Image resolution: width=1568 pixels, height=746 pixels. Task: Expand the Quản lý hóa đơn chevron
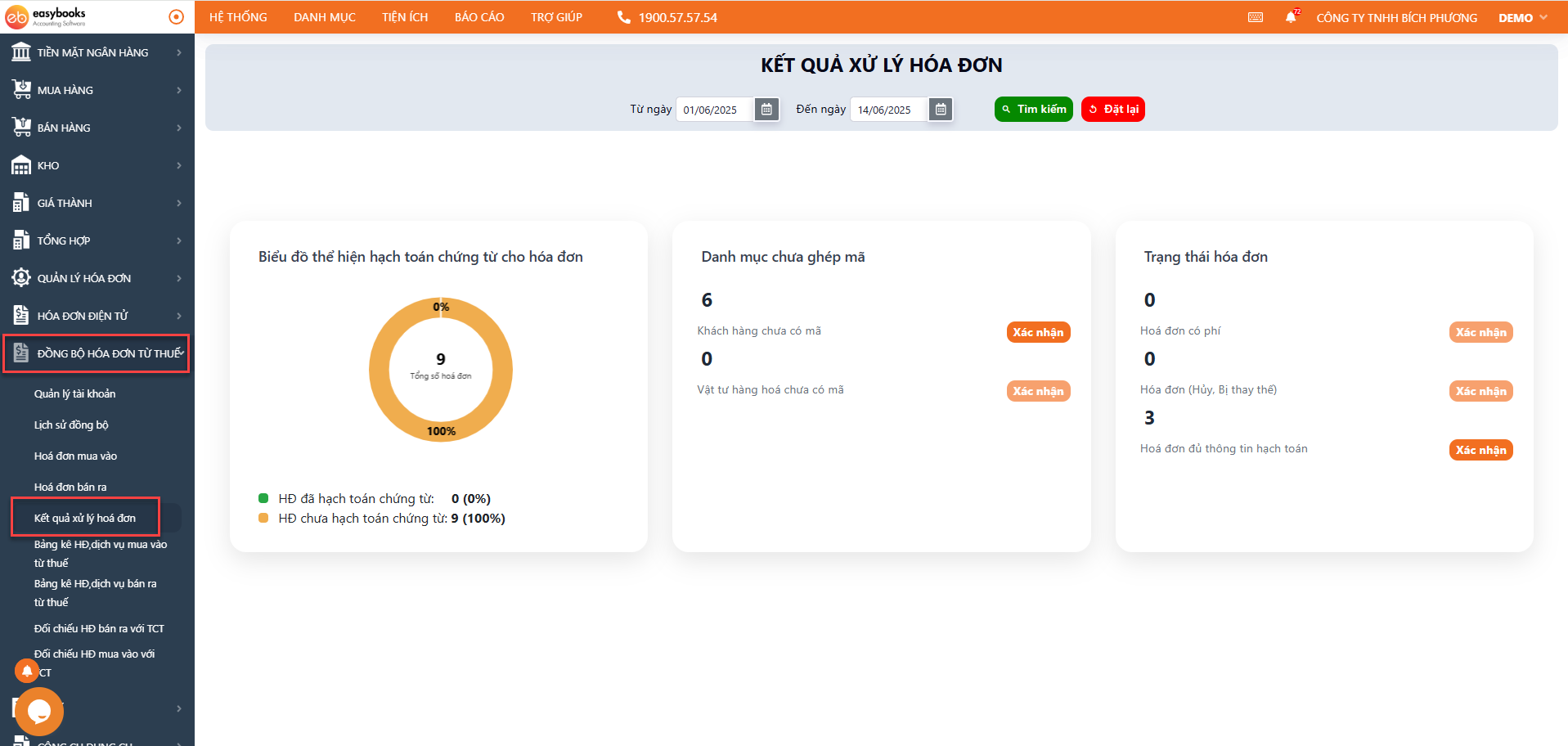(x=179, y=278)
